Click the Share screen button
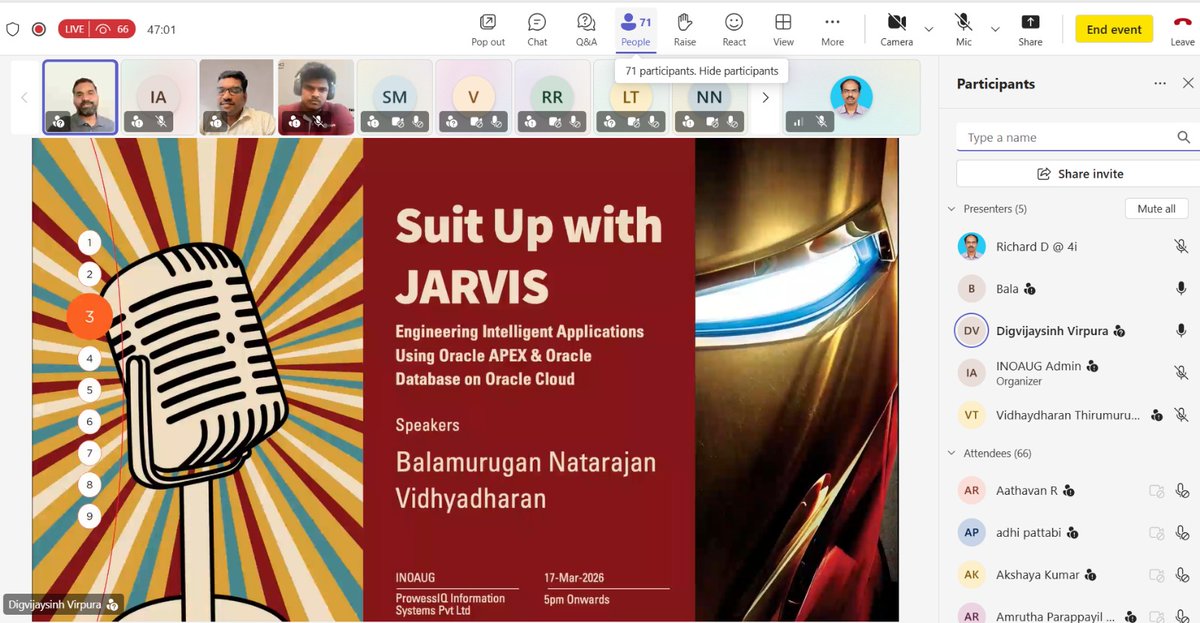The width and height of the screenshot is (1200, 623). [1030, 29]
